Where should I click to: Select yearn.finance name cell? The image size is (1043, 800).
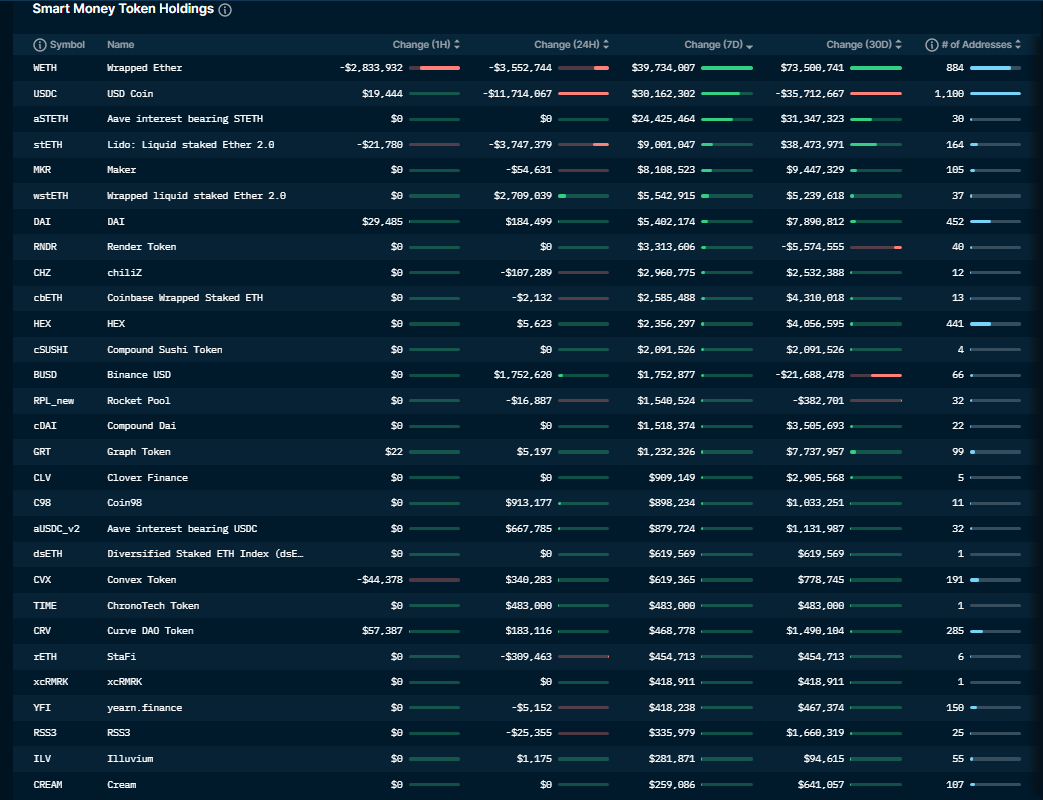(144, 708)
